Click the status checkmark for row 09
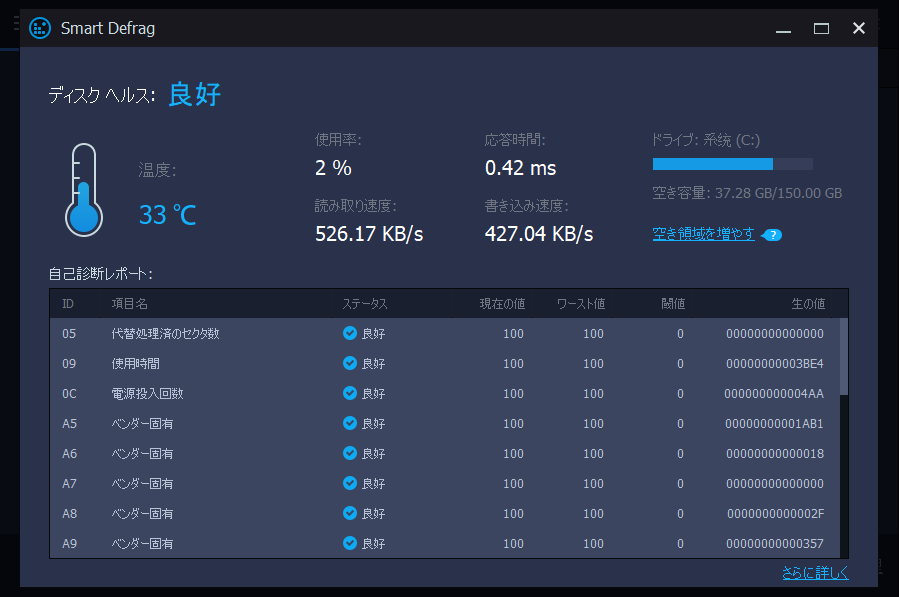The width and height of the screenshot is (899, 597). [x=350, y=363]
